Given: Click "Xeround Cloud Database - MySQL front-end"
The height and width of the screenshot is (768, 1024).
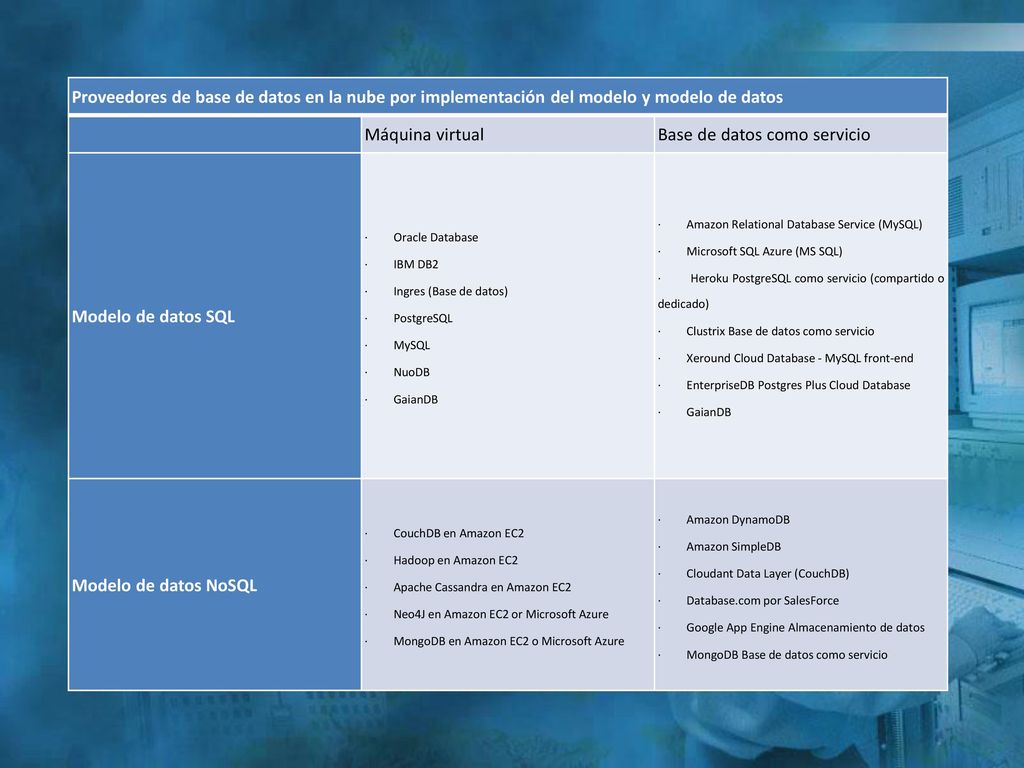Looking at the screenshot, I should point(799,359).
